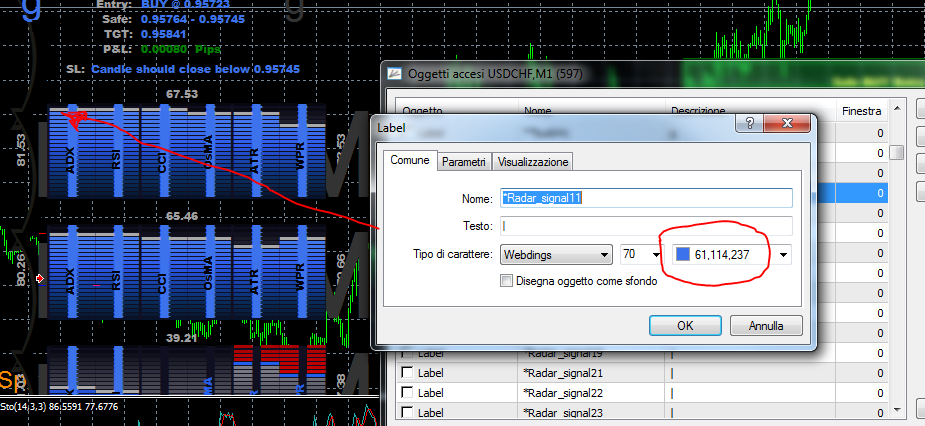Click the objects list scrollbar thumb
Viewport: 925px width, 426px height.
click(897, 152)
